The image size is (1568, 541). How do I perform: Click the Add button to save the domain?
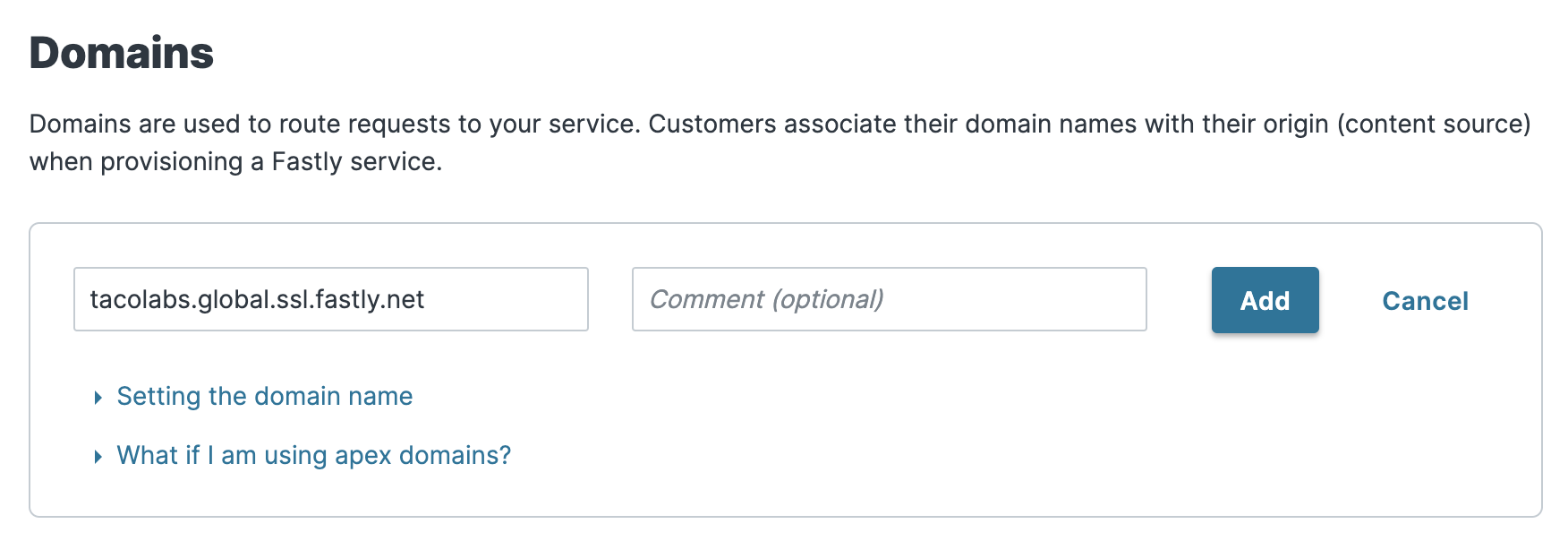tap(1265, 300)
